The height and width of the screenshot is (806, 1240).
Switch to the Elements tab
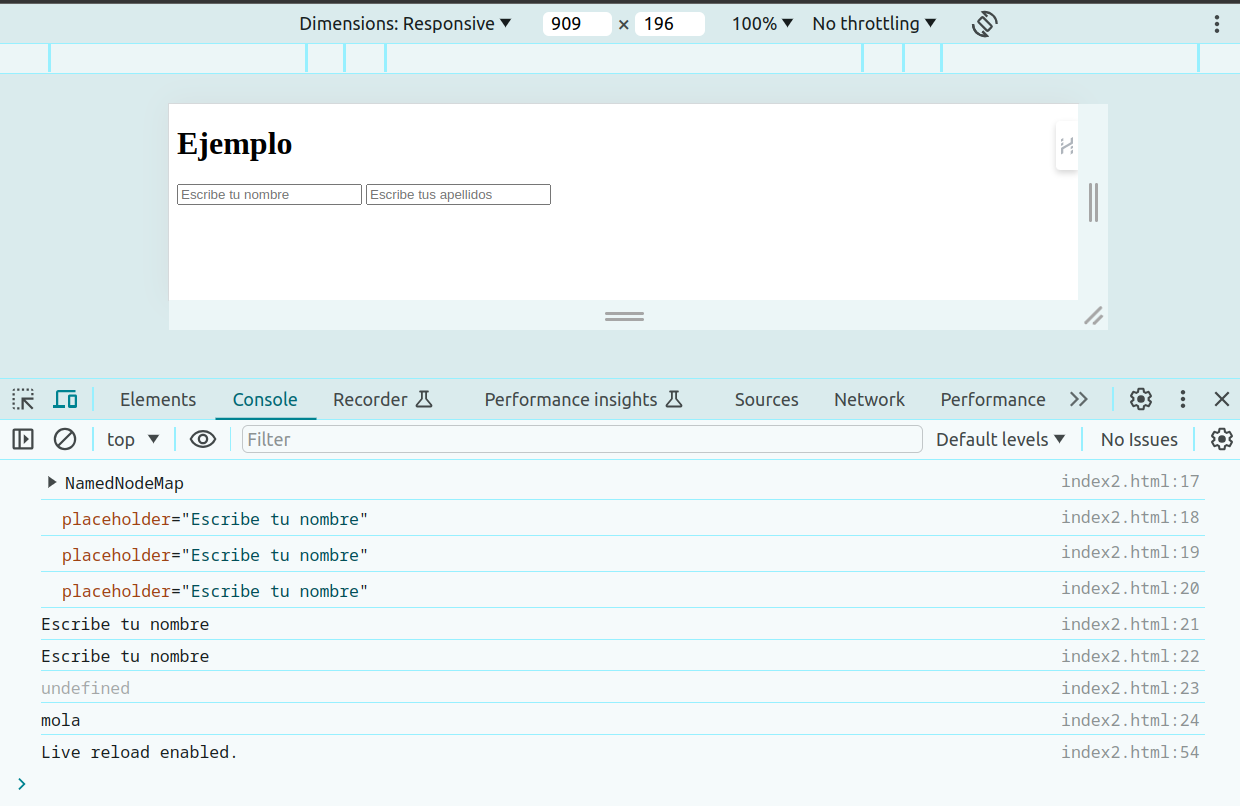point(158,400)
